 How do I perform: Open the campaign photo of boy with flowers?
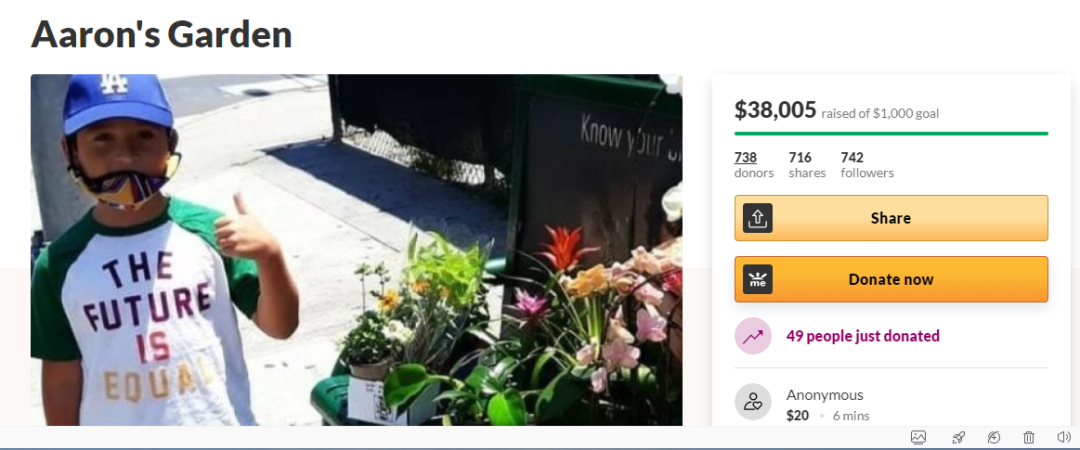[357, 249]
